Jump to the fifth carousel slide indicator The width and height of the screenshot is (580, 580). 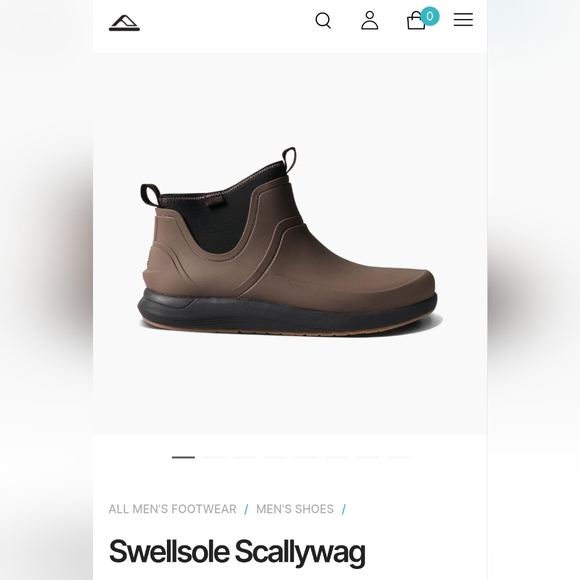pos(306,458)
